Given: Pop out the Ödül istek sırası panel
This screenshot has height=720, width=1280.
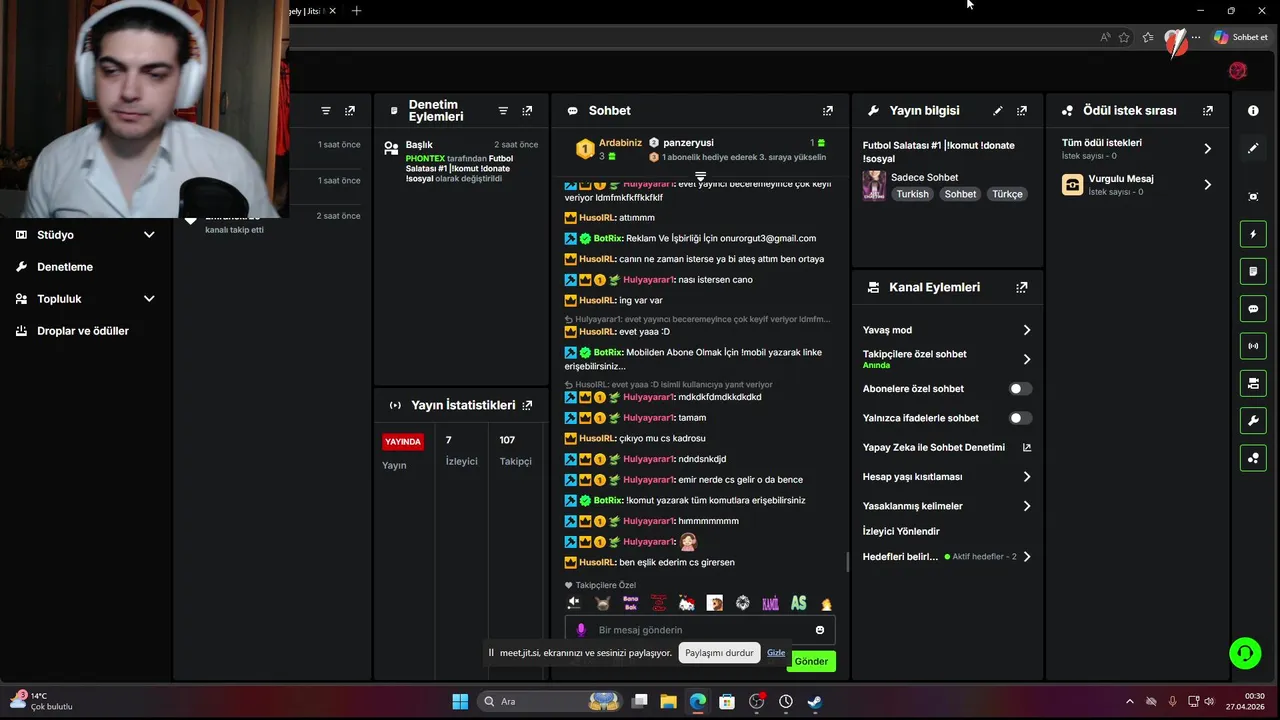Looking at the screenshot, I should (1207, 111).
